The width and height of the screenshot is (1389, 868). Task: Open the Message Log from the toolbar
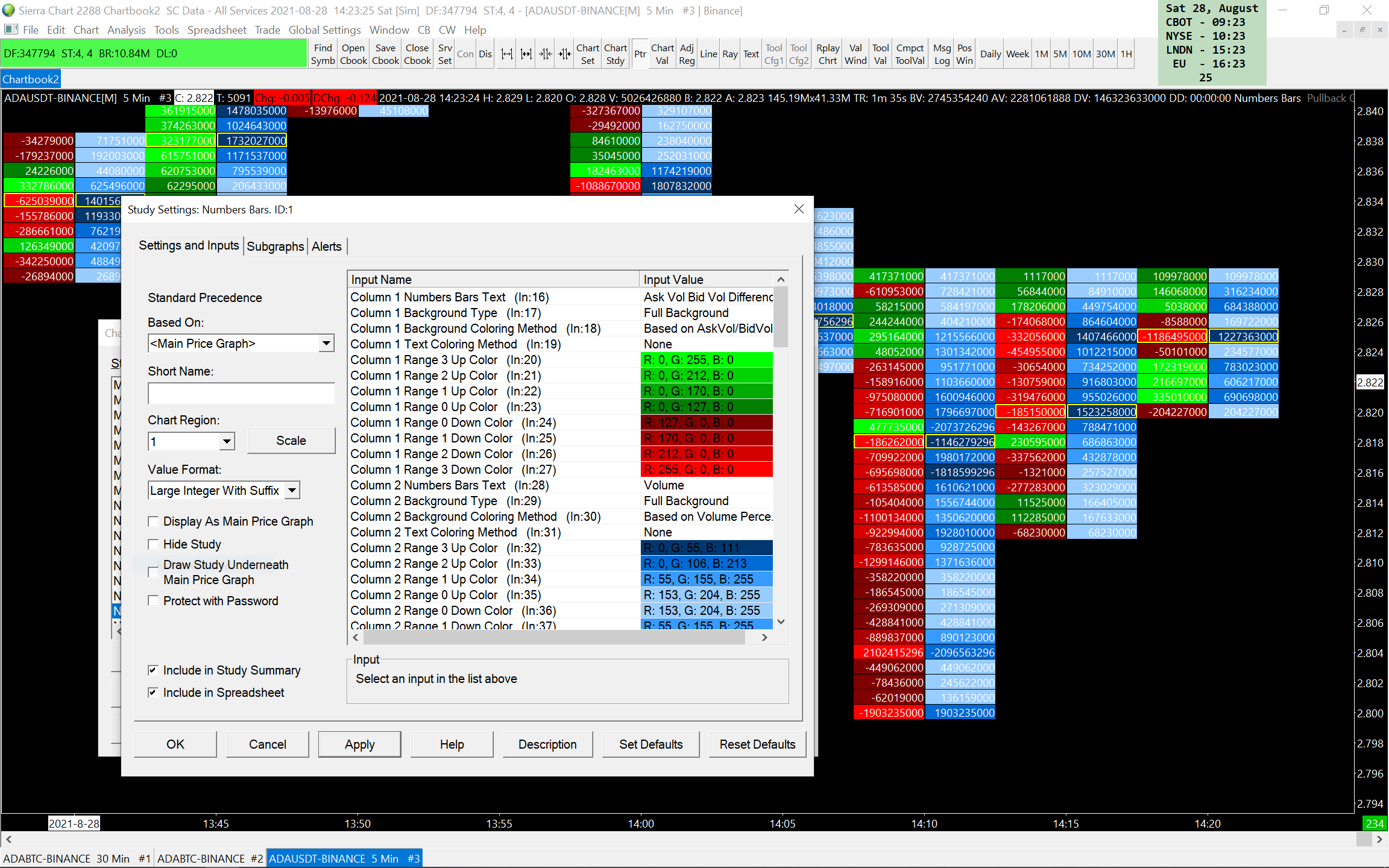[942, 54]
